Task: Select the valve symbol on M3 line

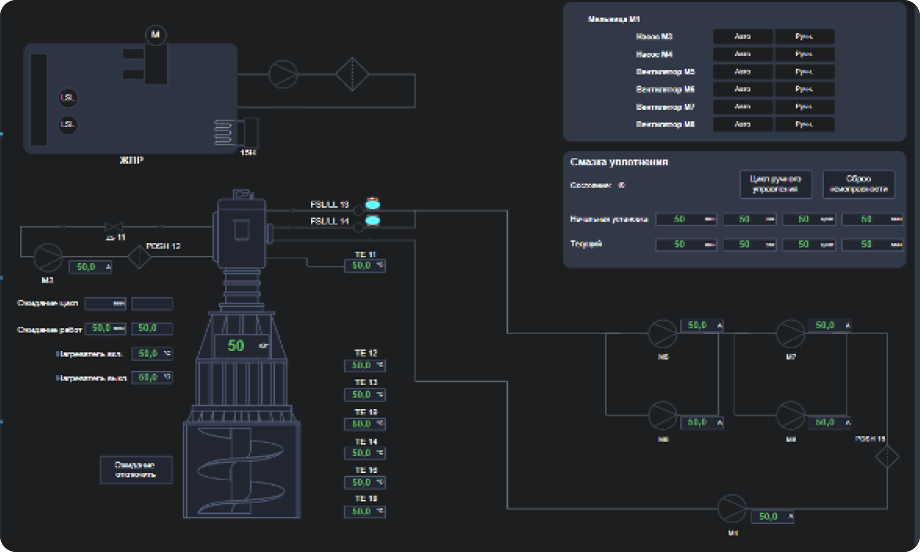Action: [x=114, y=227]
